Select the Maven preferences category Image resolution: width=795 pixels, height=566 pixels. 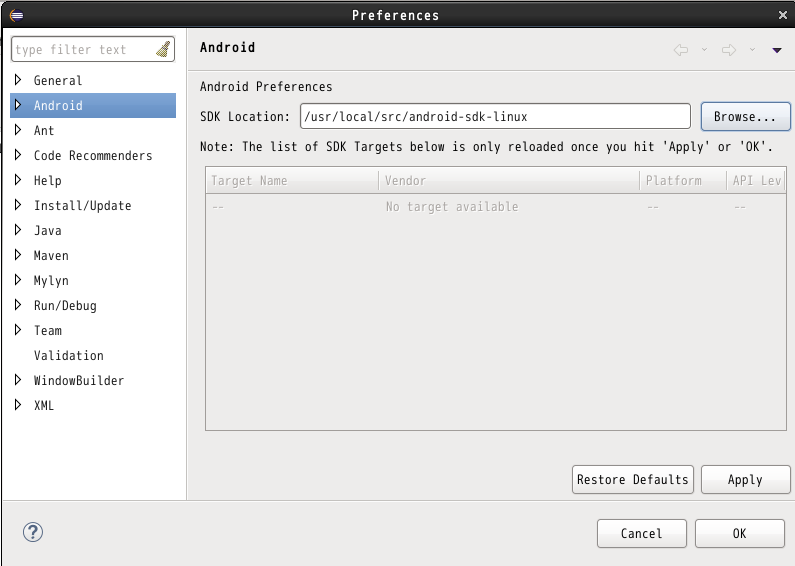click(x=51, y=255)
